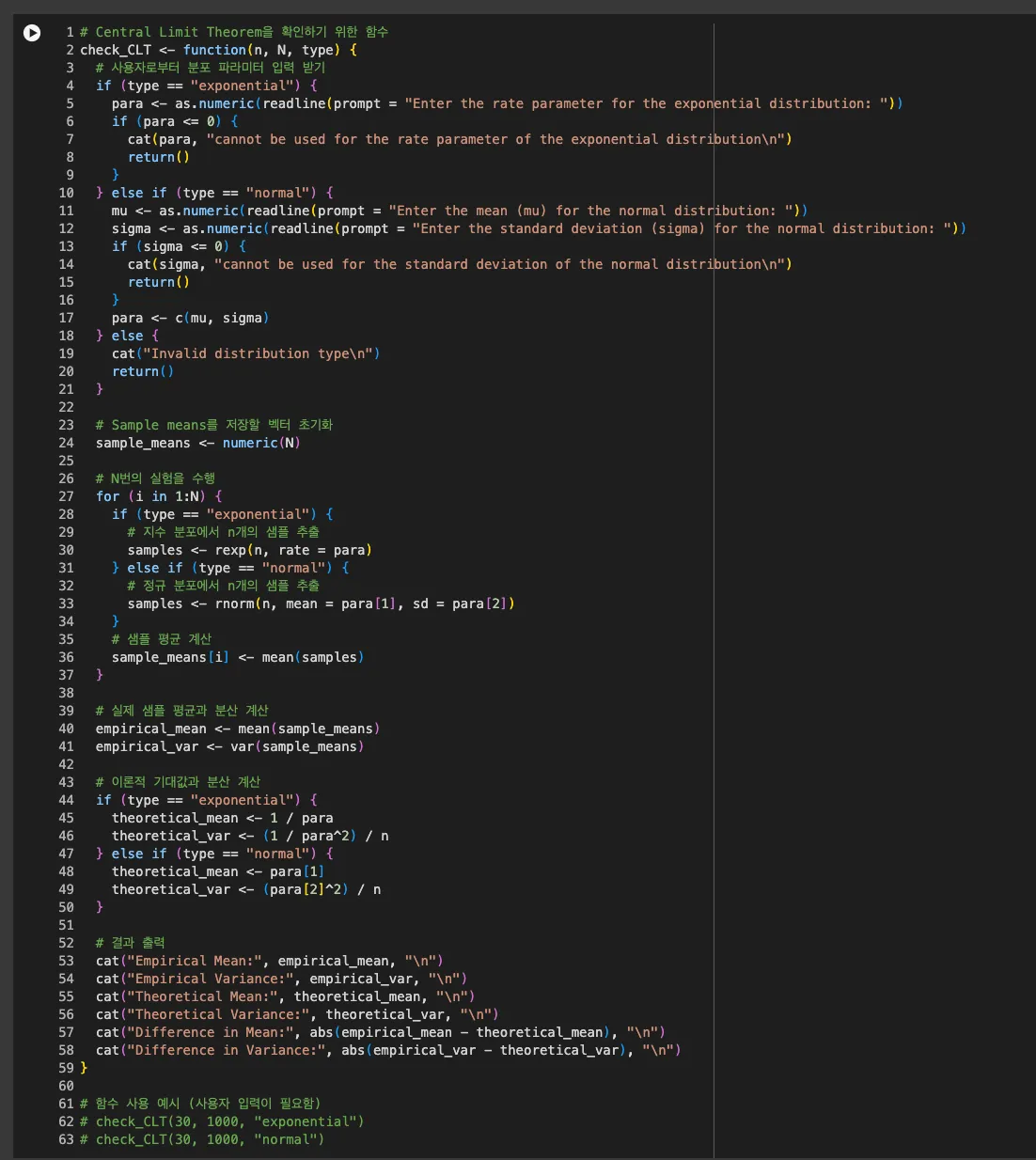Click the closing yellow brace on line 59

pyautogui.click(x=84, y=1068)
